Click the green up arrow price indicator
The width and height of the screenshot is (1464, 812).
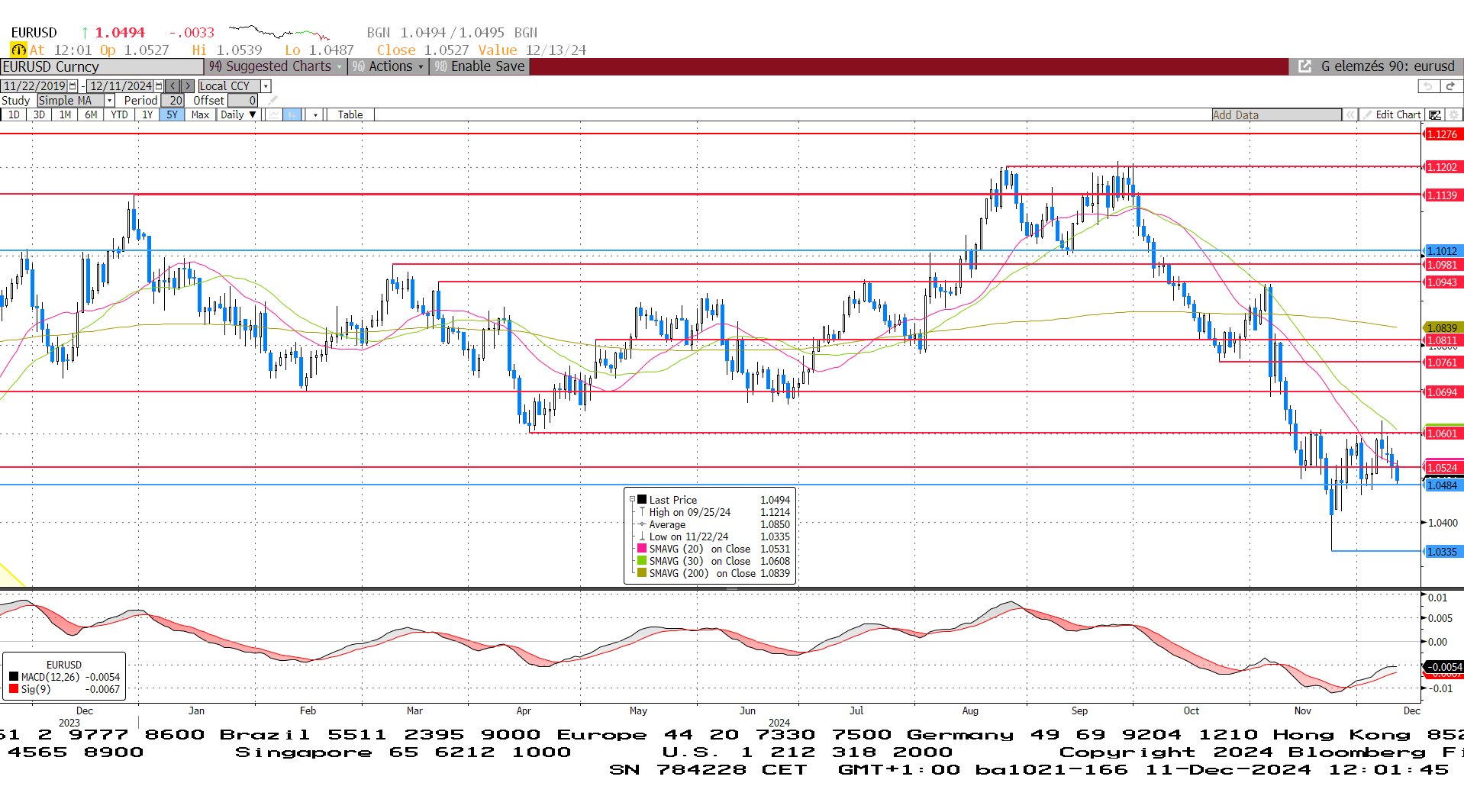[85, 33]
